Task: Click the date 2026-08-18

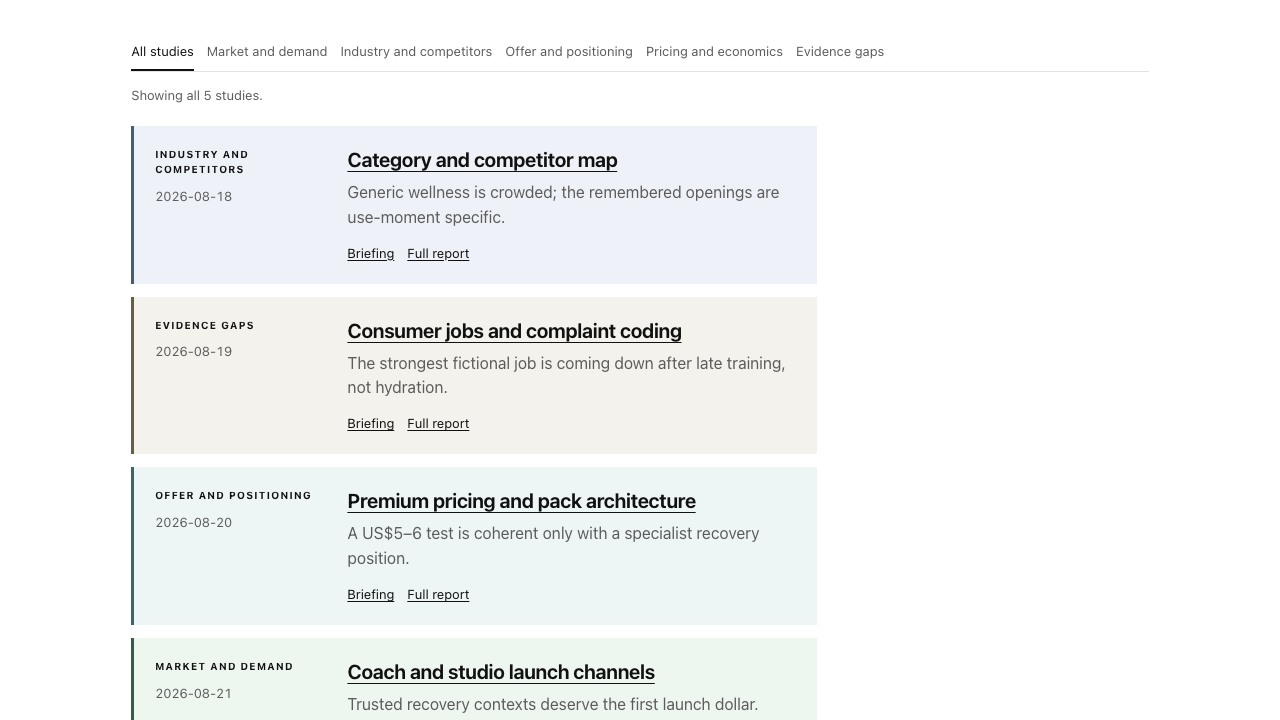Action: pyautogui.click(x=194, y=197)
